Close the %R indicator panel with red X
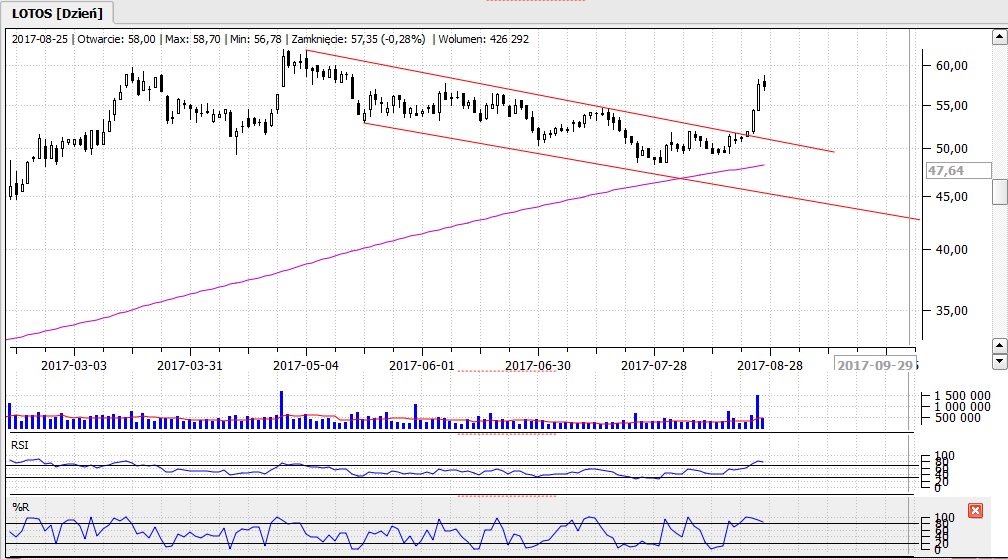 (x=976, y=510)
